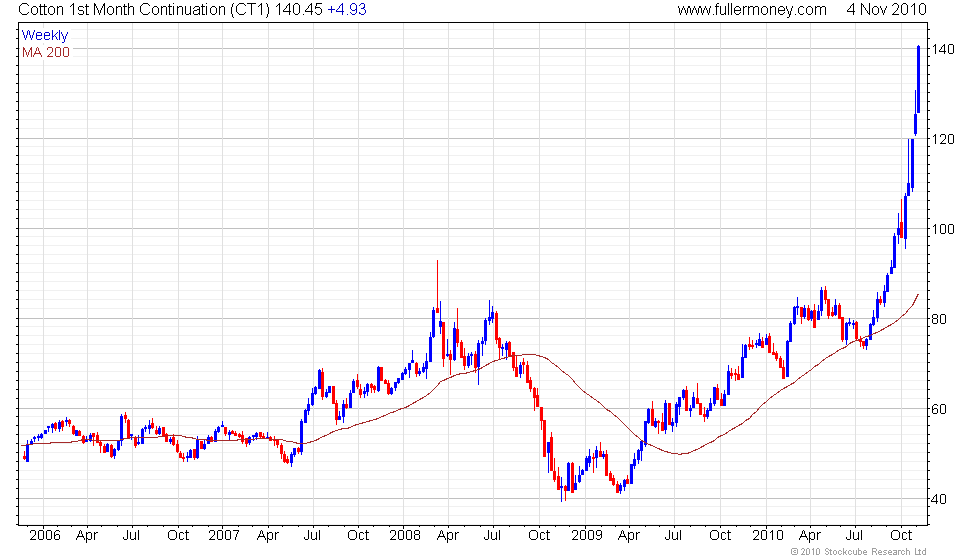This screenshot has height=560, width=980.
Task: Select the "MA 200" legend label
Action: [46, 52]
